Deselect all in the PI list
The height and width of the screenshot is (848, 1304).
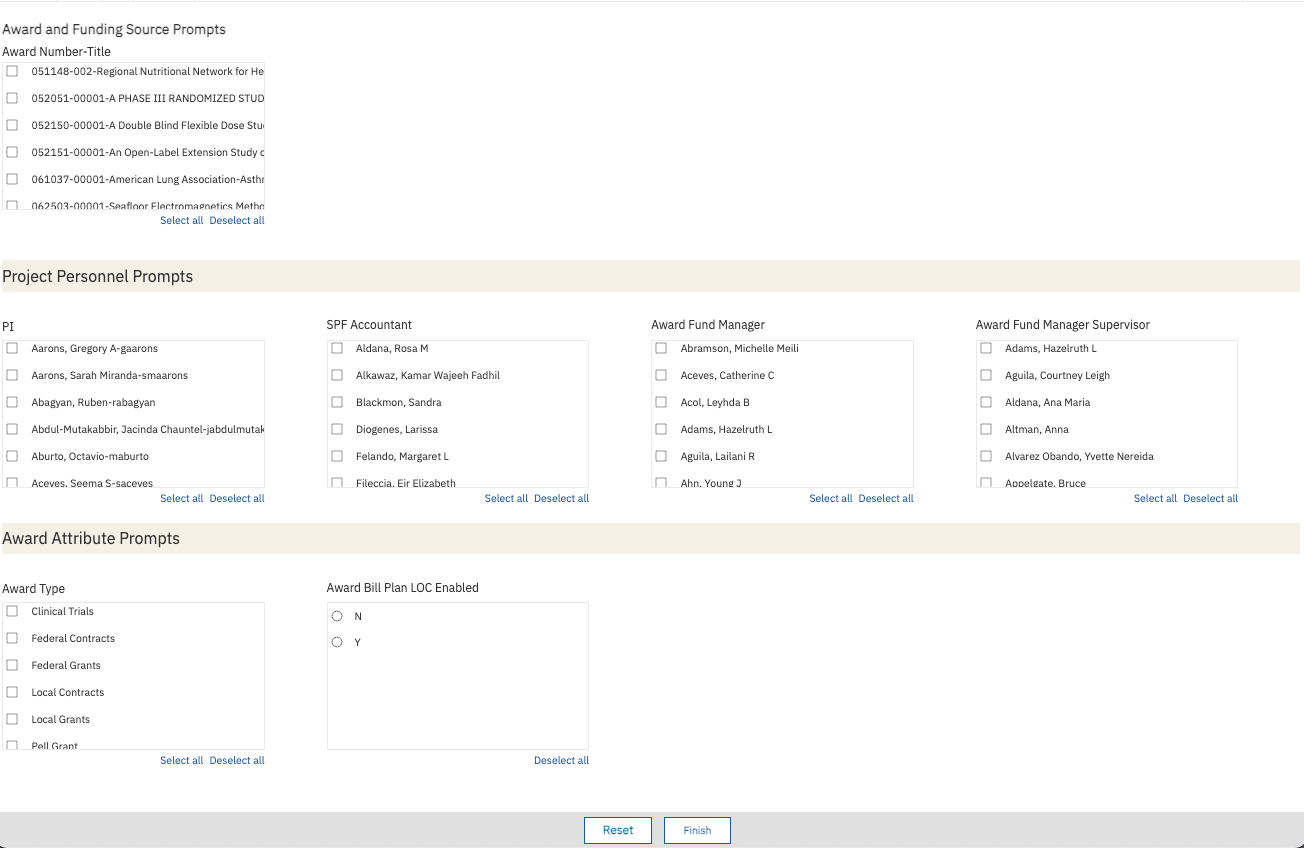coord(237,498)
